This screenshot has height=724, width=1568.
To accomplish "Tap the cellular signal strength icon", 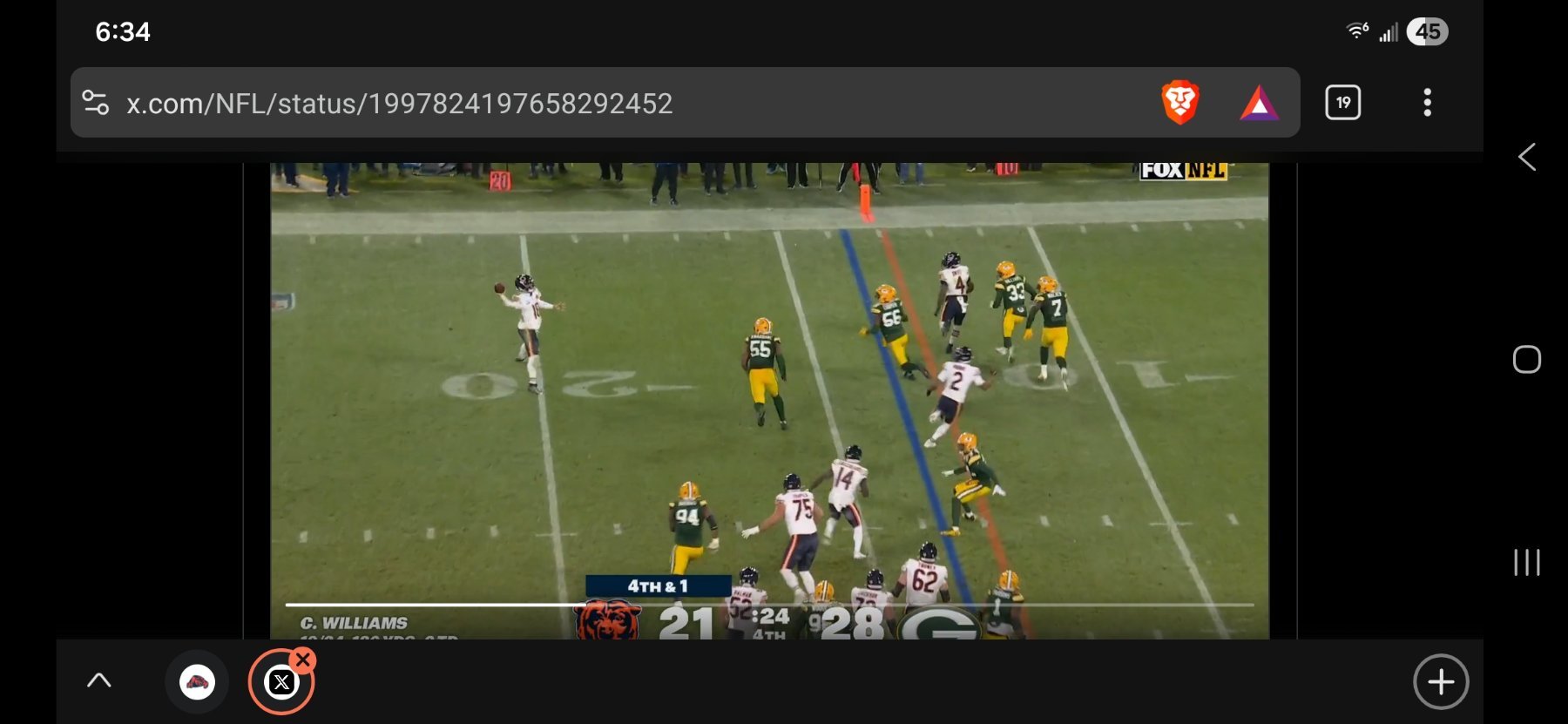I will 1389,33.
